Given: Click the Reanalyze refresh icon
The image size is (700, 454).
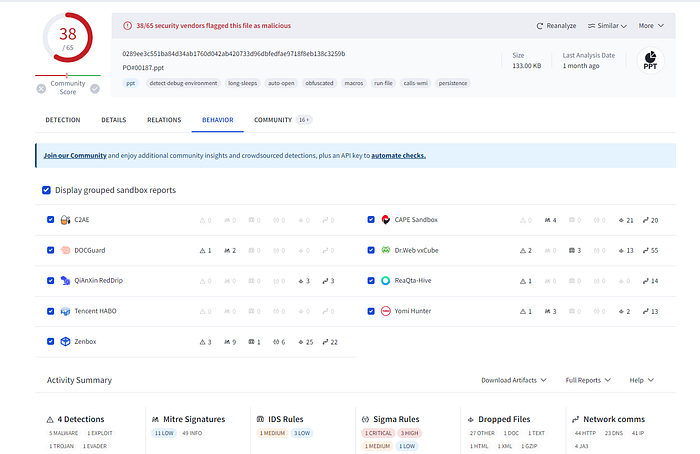Looking at the screenshot, I should (540, 26).
